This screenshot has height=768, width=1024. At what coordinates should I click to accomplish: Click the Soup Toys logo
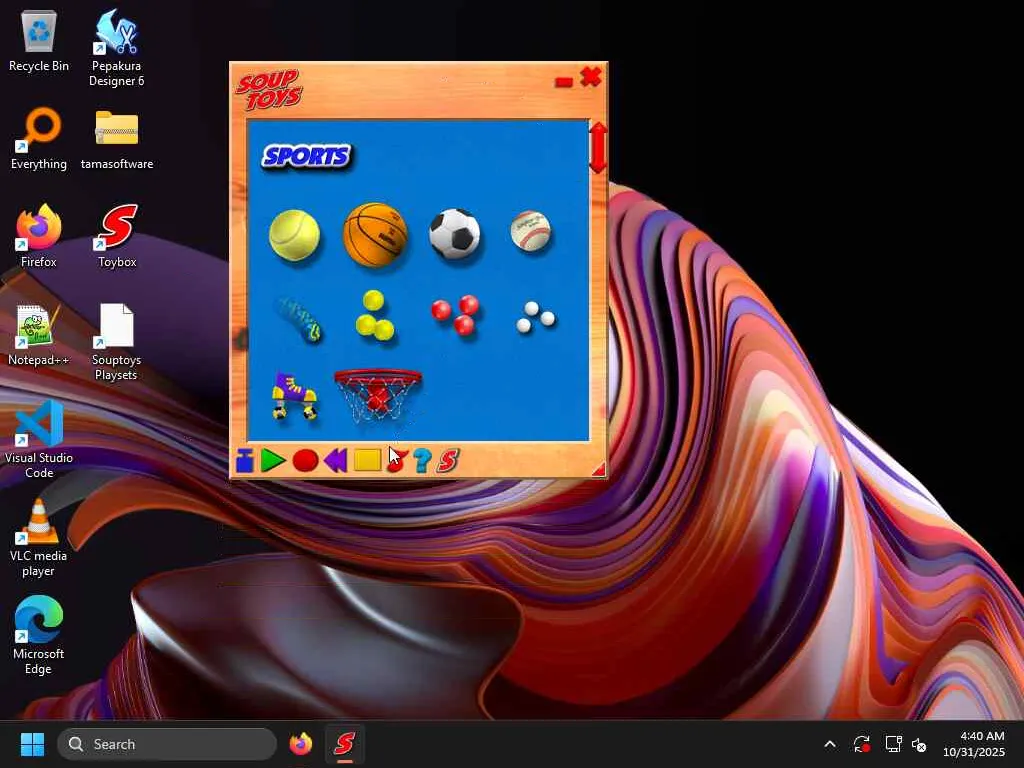coord(268,89)
